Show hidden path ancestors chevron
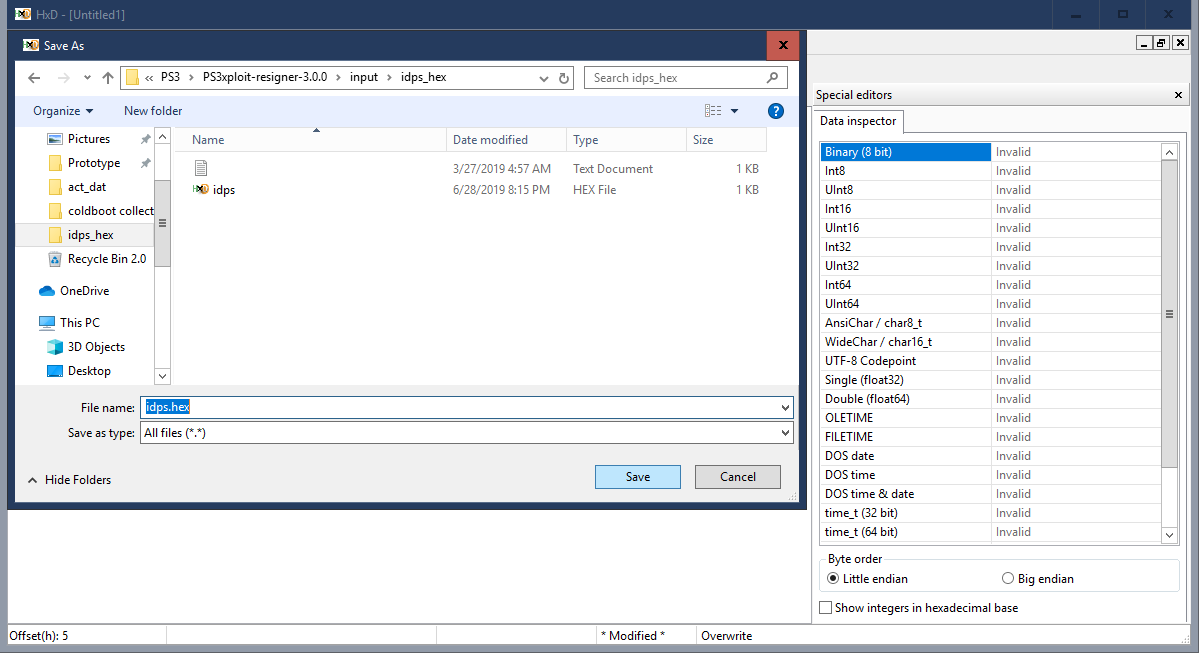1200x654 pixels. point(149,78)
